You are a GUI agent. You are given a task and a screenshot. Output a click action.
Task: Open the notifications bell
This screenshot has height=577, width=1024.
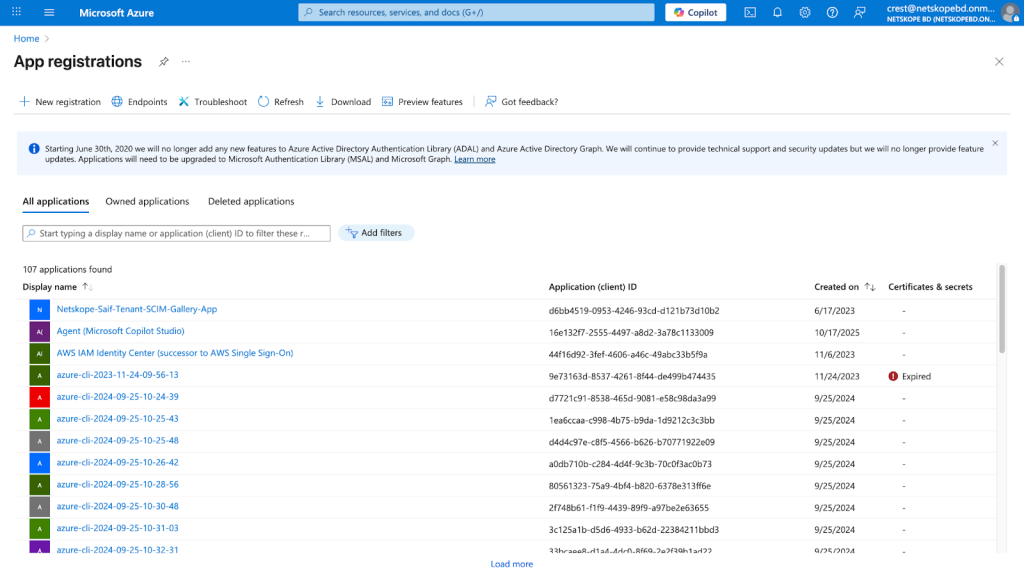[777, 12]
